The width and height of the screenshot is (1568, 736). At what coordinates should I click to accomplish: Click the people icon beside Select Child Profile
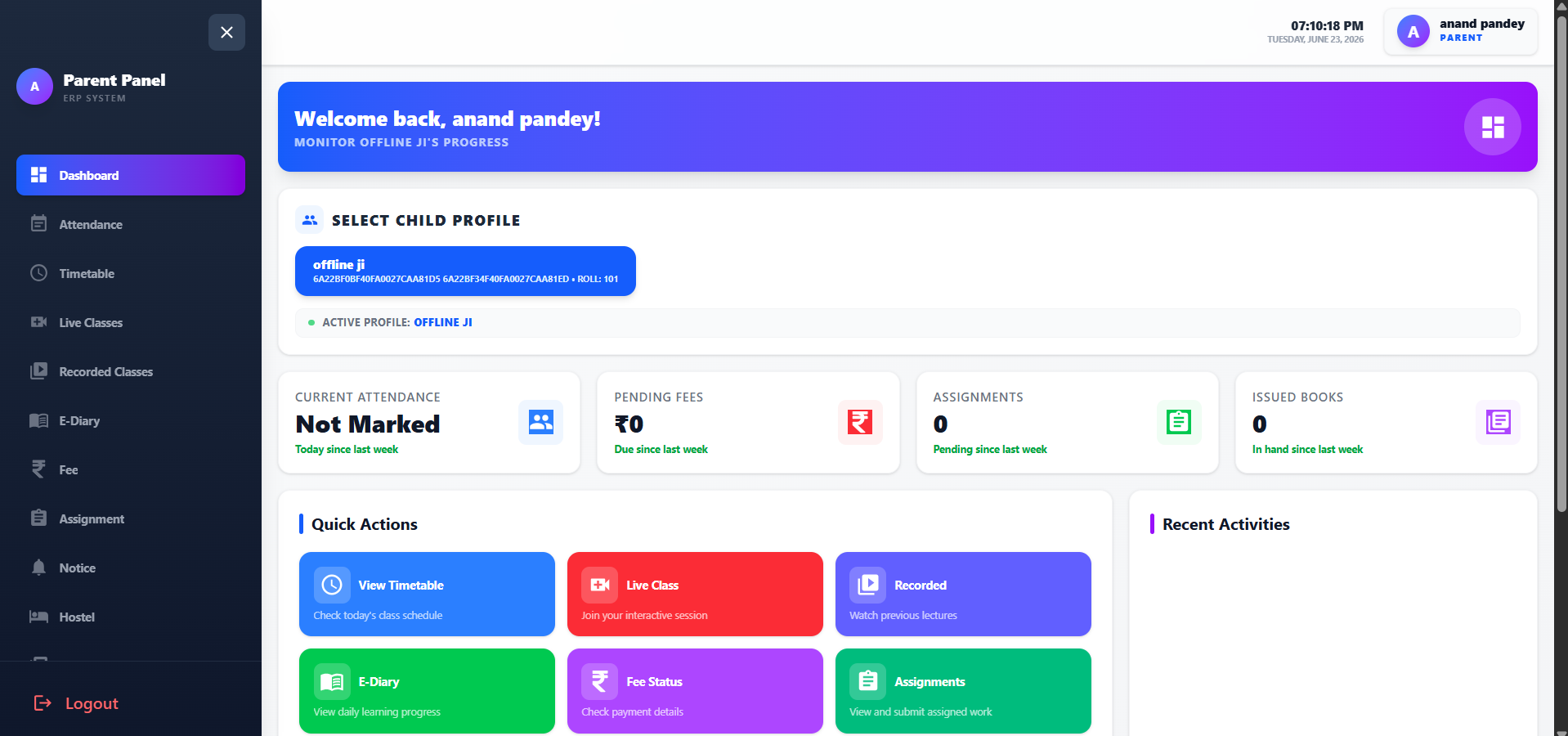310,220
